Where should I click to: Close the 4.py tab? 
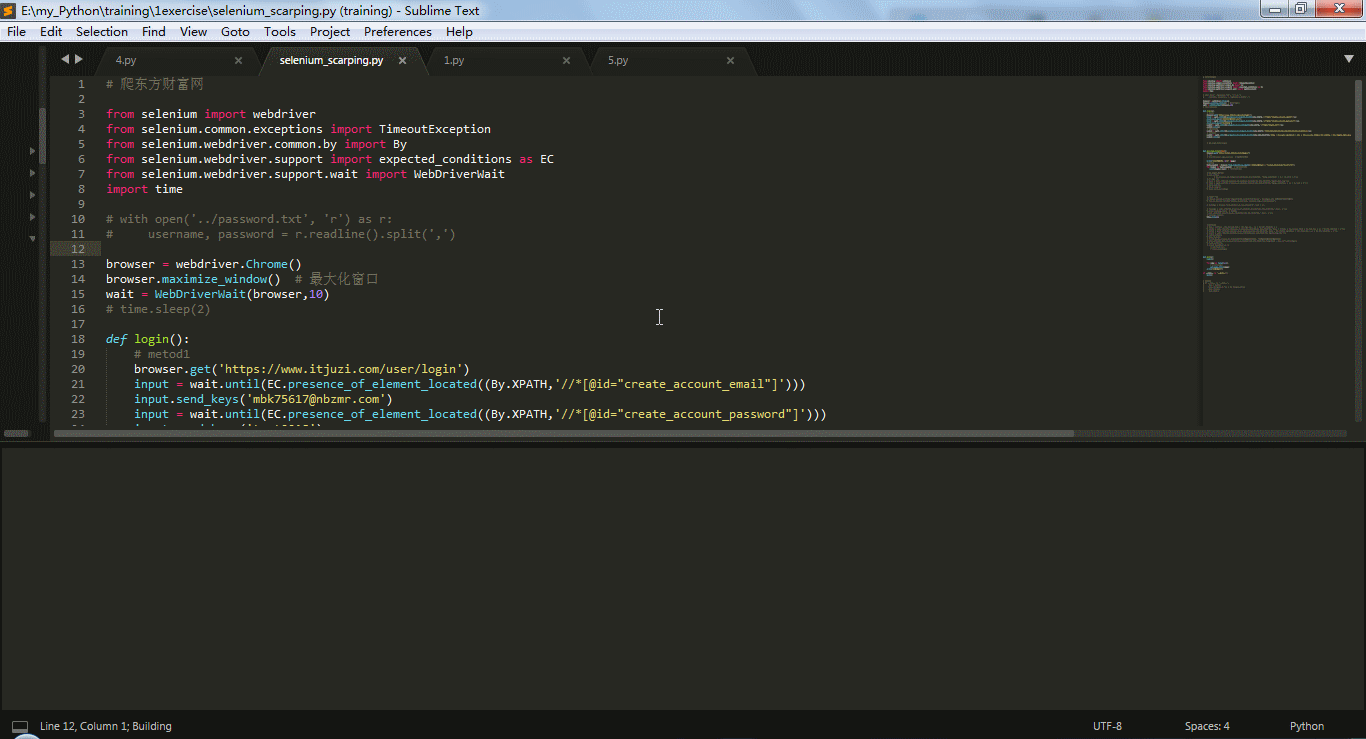[238, 61]
